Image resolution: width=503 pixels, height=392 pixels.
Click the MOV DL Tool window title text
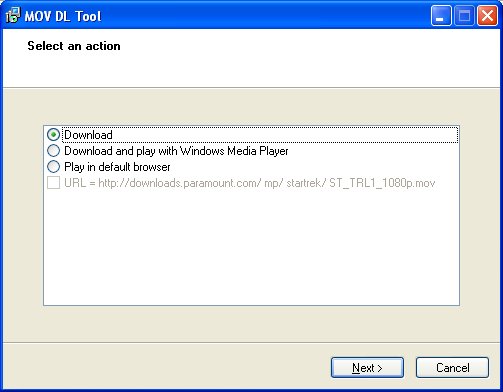[x=63, y=16]
